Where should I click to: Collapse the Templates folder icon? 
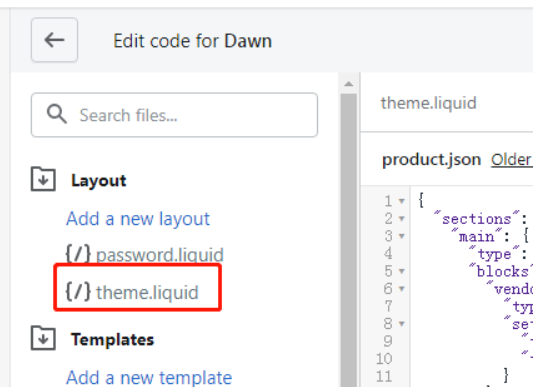point(43,338)
